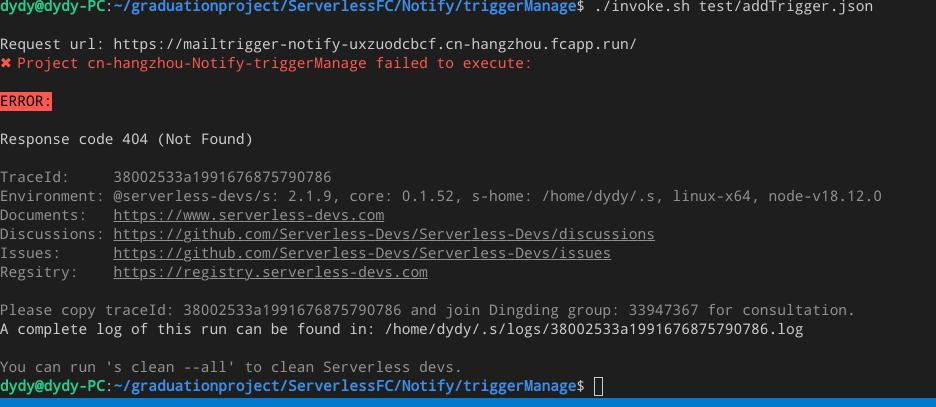Screen dimensions: 936x407
Task: Open the serverless-devs.com documents link
Action: tap(248, 215)
